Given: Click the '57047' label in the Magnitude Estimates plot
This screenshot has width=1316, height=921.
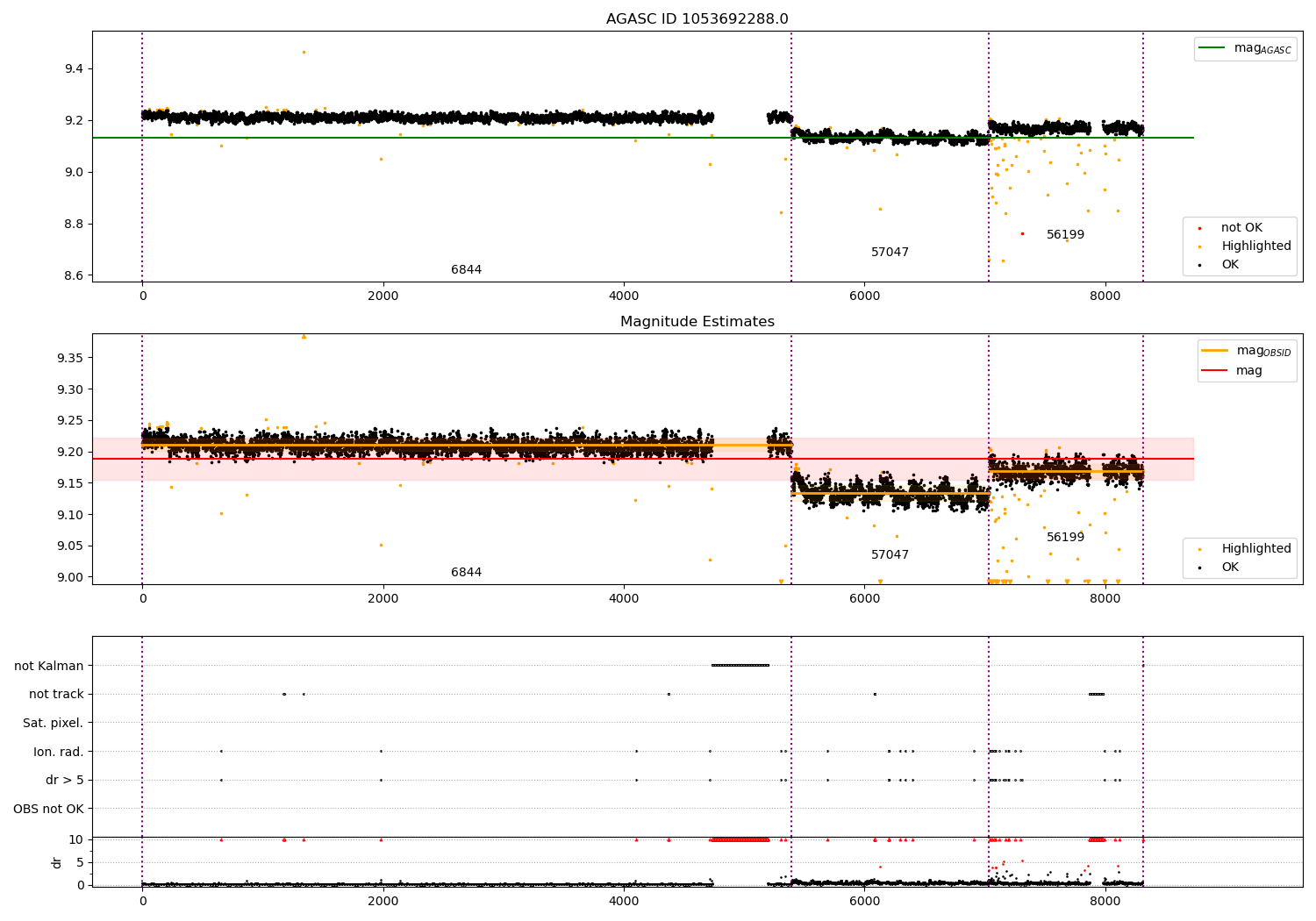Looking at the screenshot, I should point(890,555).
